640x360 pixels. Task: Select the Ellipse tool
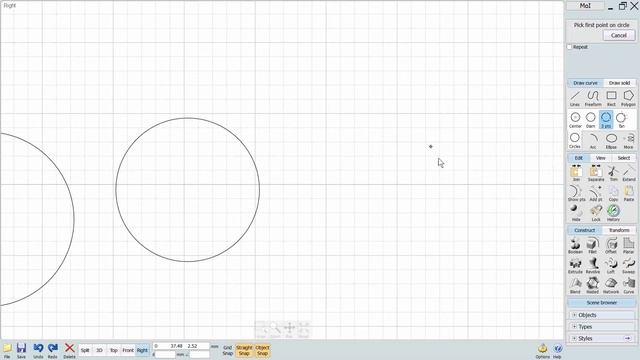(611, 141)
